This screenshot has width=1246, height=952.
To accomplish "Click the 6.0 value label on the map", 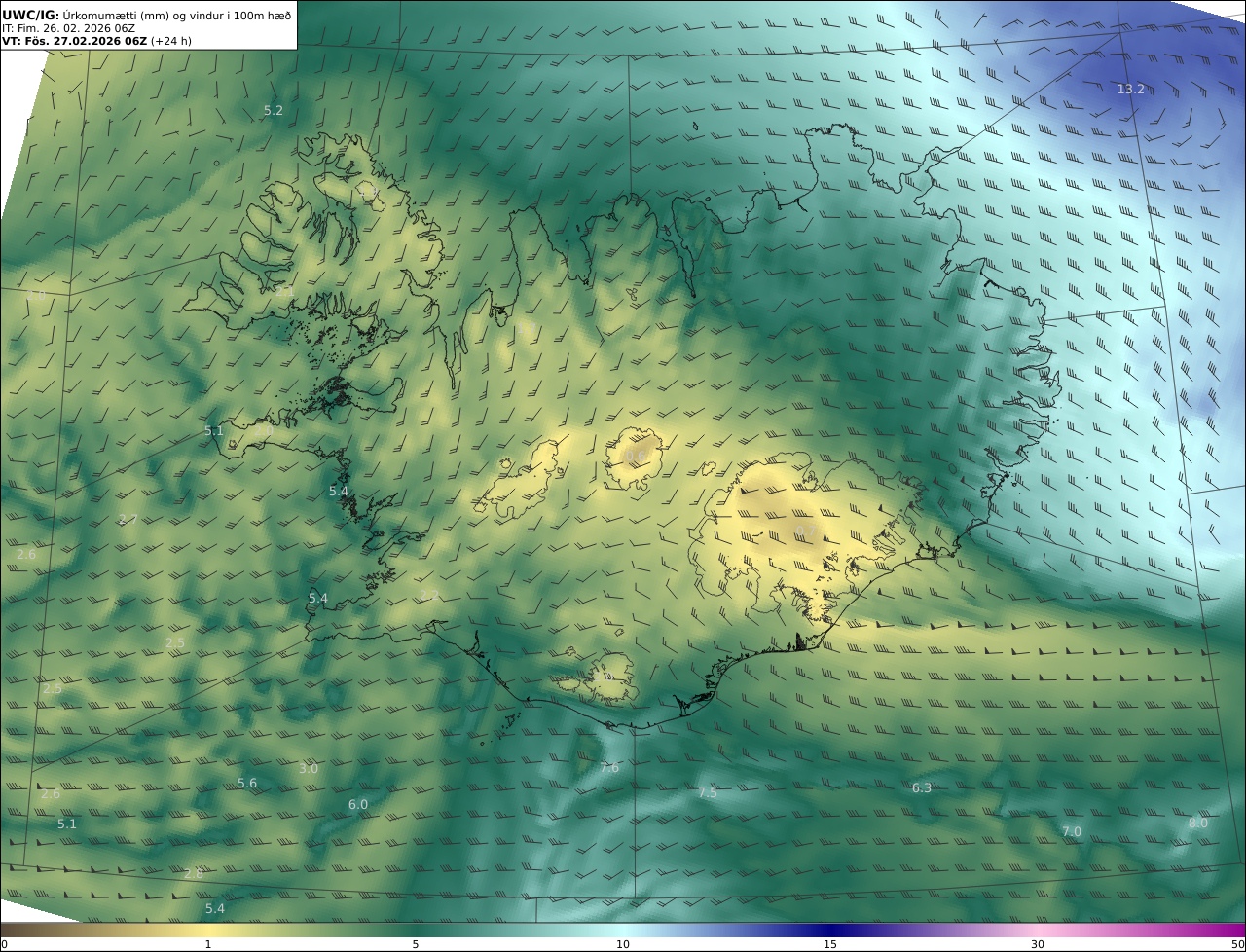I will 358,804.
